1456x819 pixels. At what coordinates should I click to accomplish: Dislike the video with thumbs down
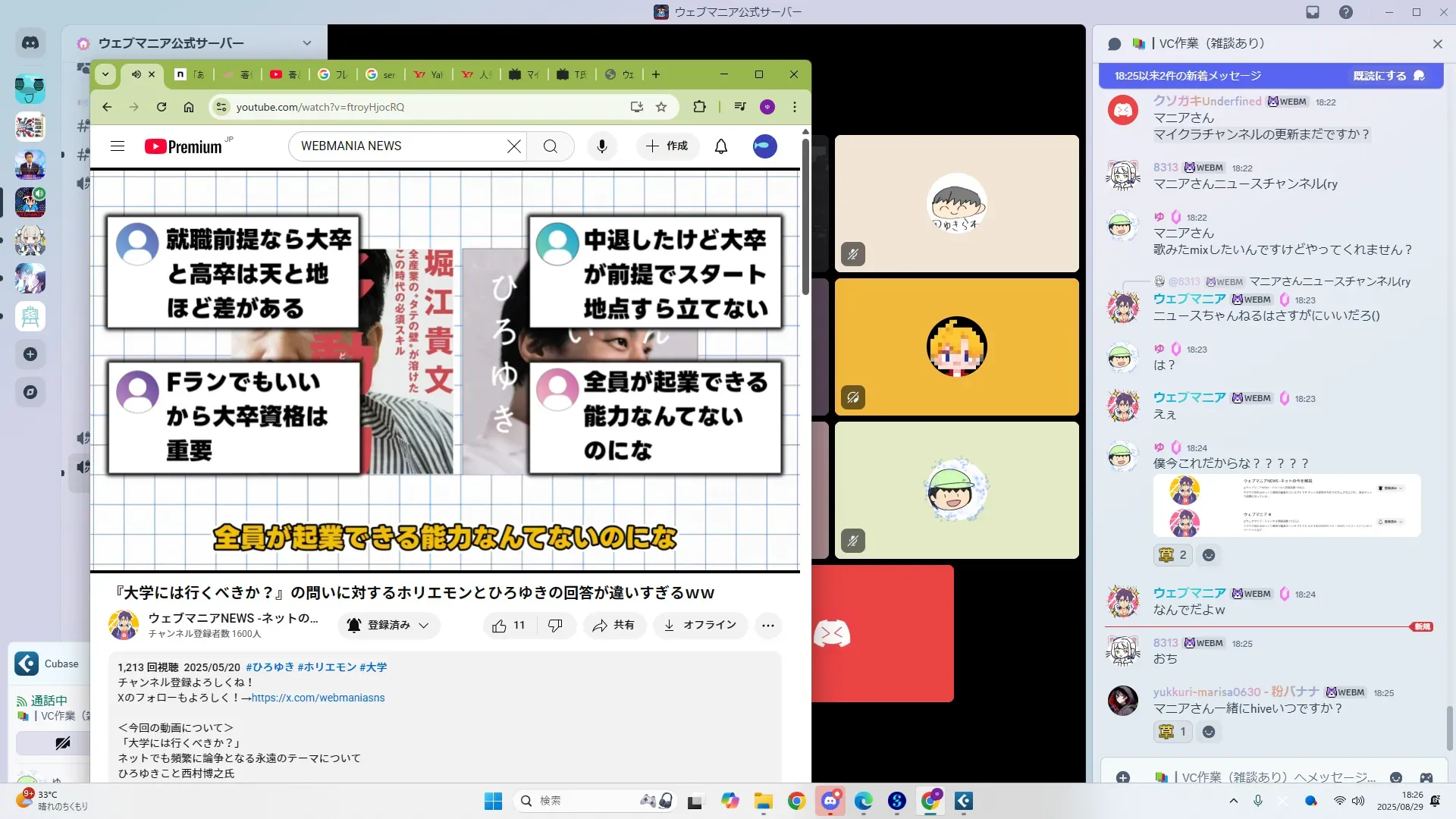[x=555, y=626]
